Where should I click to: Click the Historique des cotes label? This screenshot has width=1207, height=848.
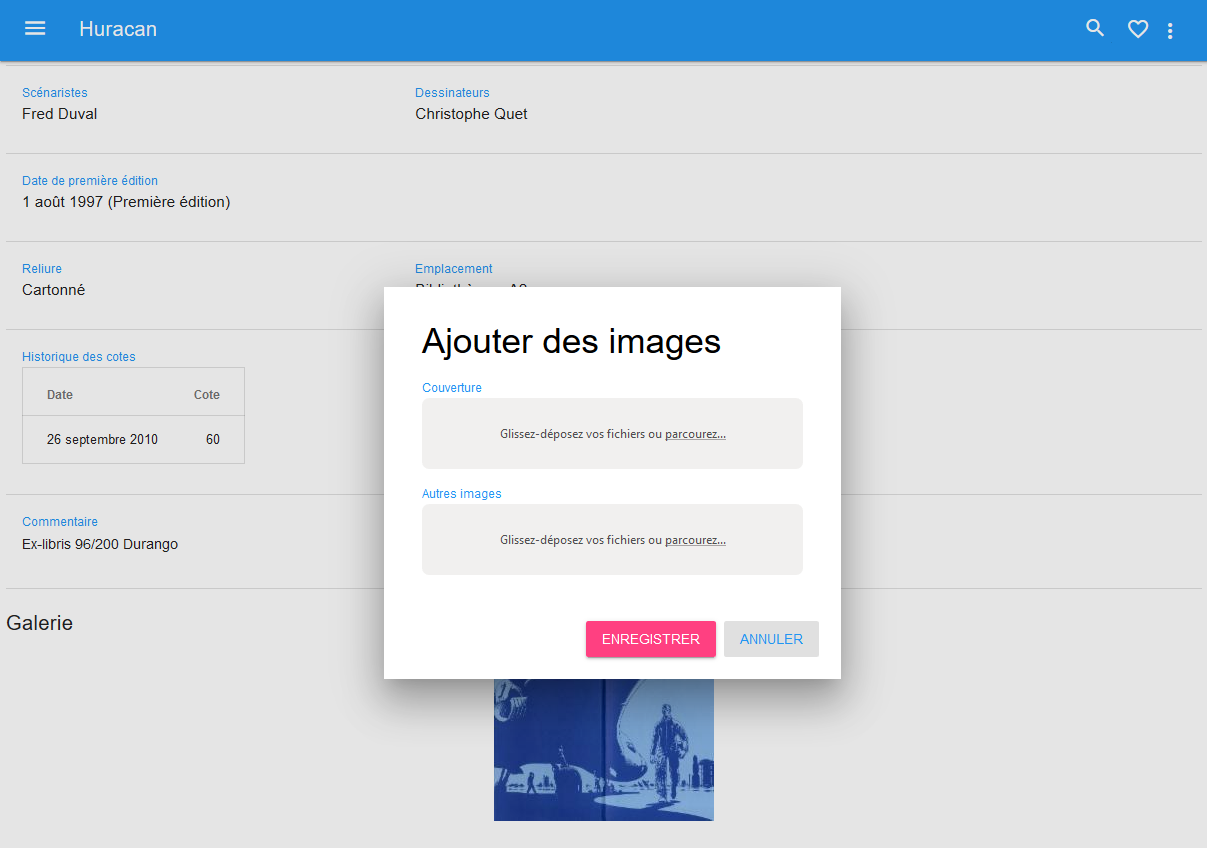pyautogui.click(x=79, y=357)
